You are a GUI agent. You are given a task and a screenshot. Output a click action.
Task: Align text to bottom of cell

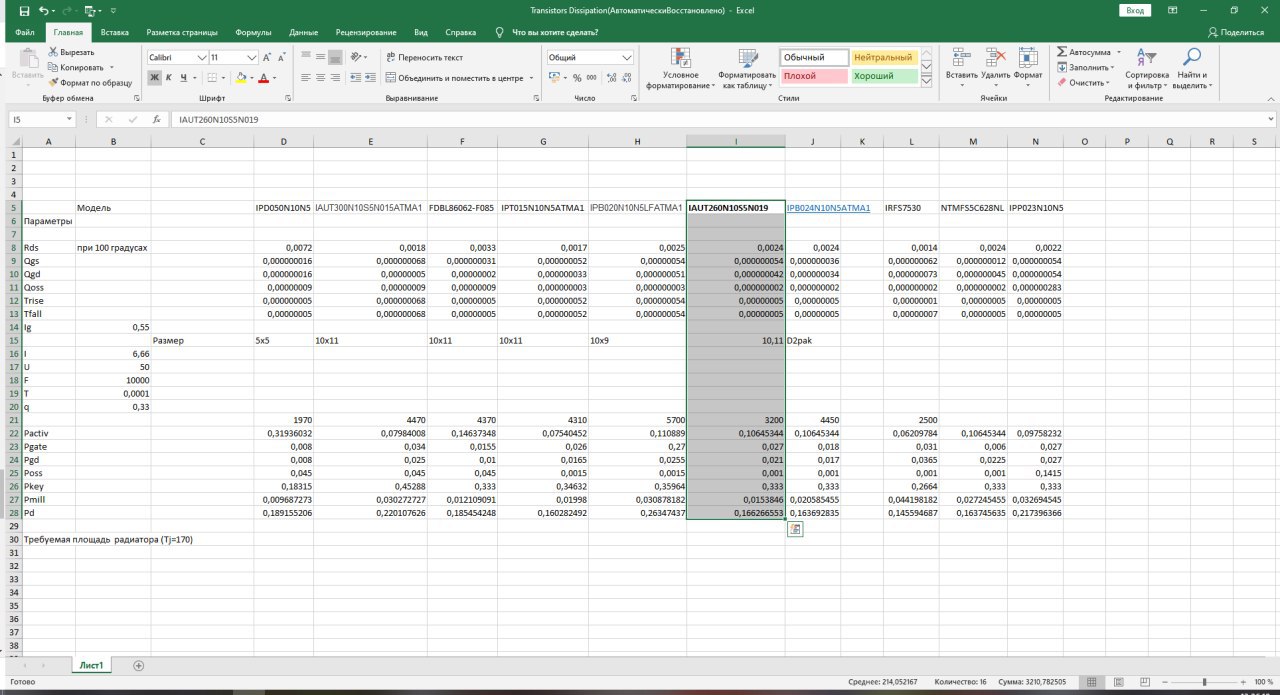(x=335, y=58)
